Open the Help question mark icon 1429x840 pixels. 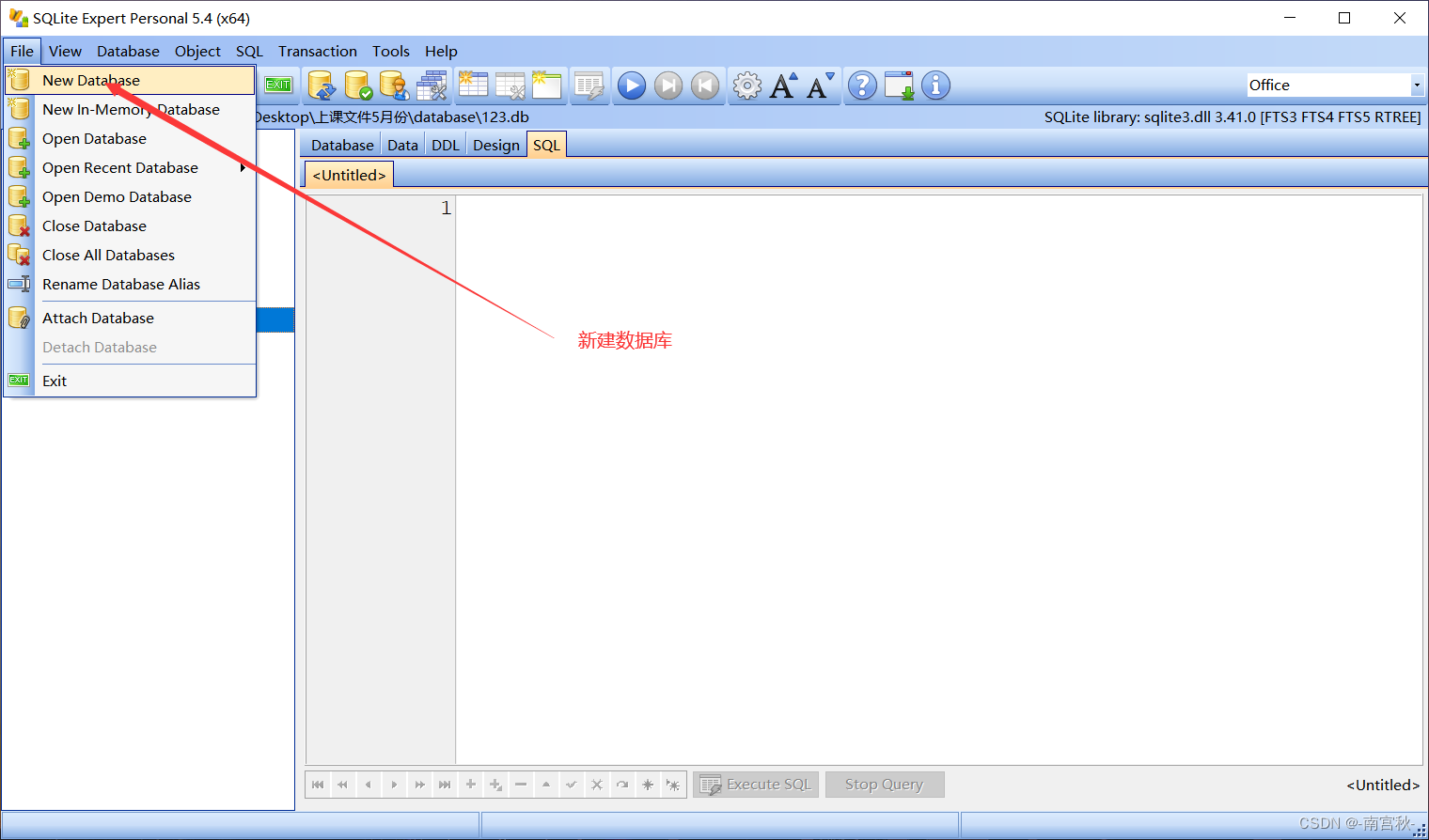pyautogui.click(x=862, y=86)
